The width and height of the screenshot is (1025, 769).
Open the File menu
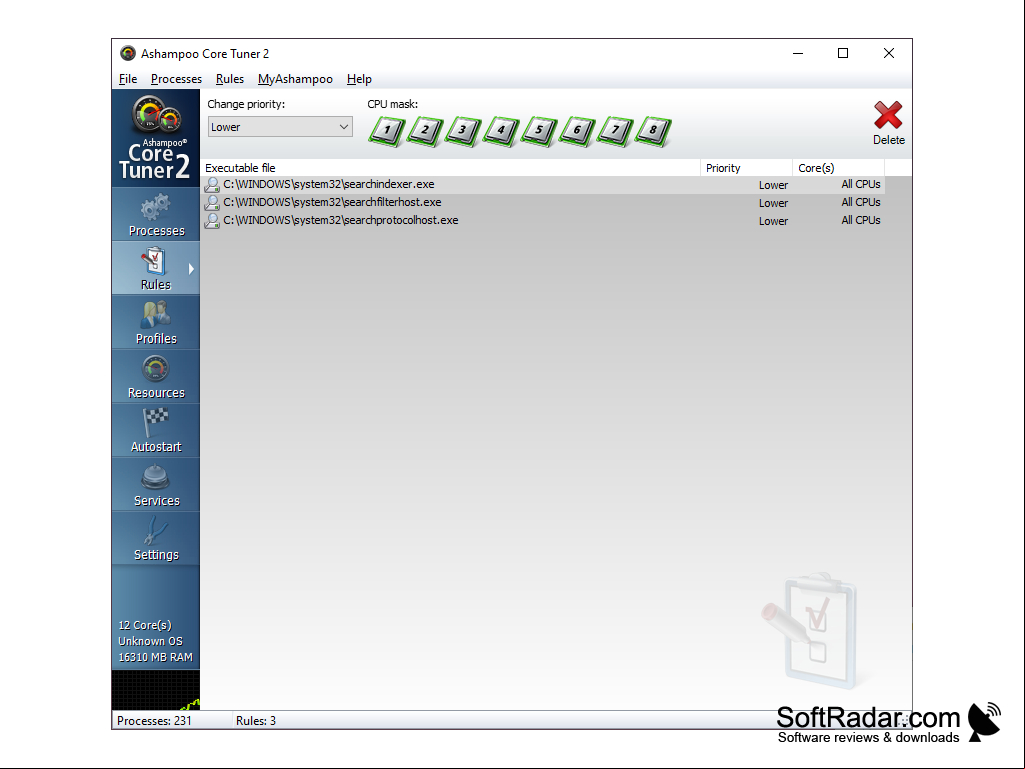128,79
